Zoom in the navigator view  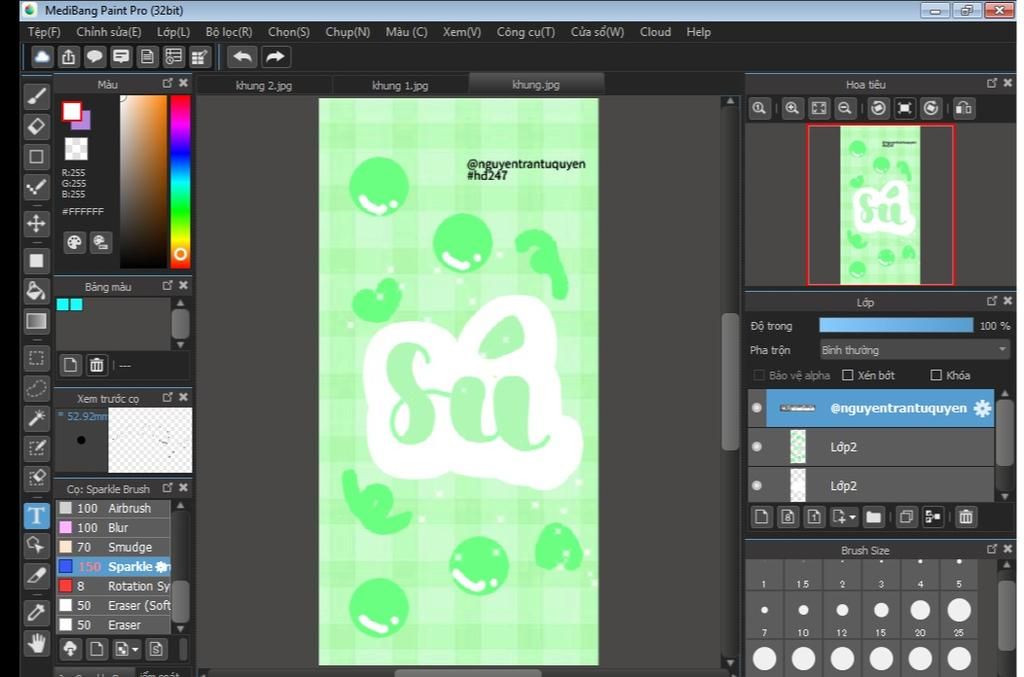point(792,108)
